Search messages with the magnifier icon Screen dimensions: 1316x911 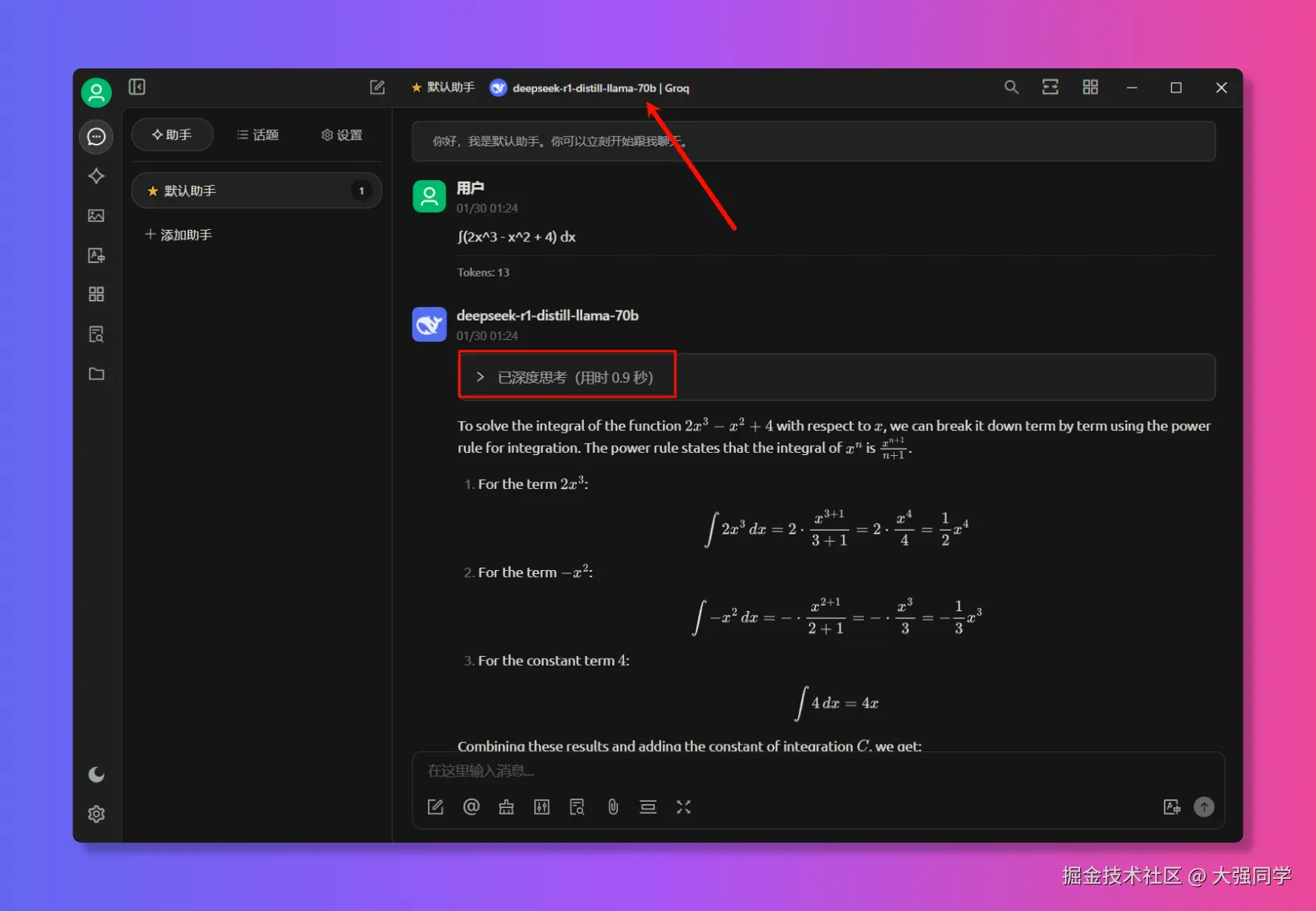[1011, 88]
